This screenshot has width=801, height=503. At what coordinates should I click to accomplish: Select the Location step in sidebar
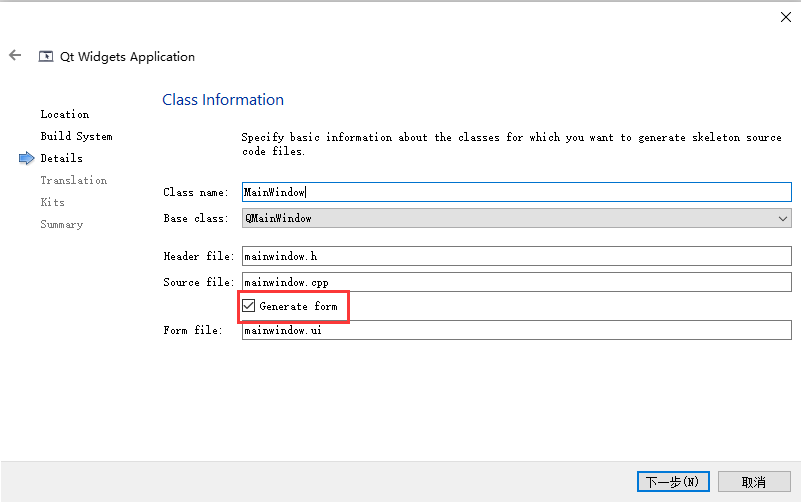65,114
